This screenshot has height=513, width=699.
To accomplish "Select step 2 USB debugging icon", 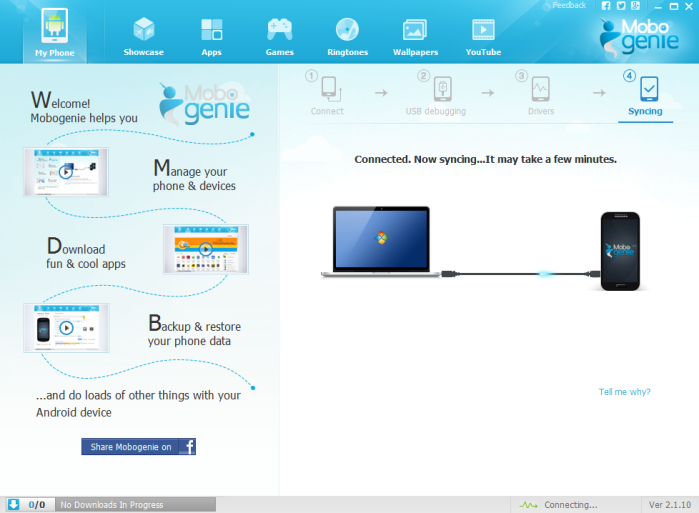I will click(443, 88).
